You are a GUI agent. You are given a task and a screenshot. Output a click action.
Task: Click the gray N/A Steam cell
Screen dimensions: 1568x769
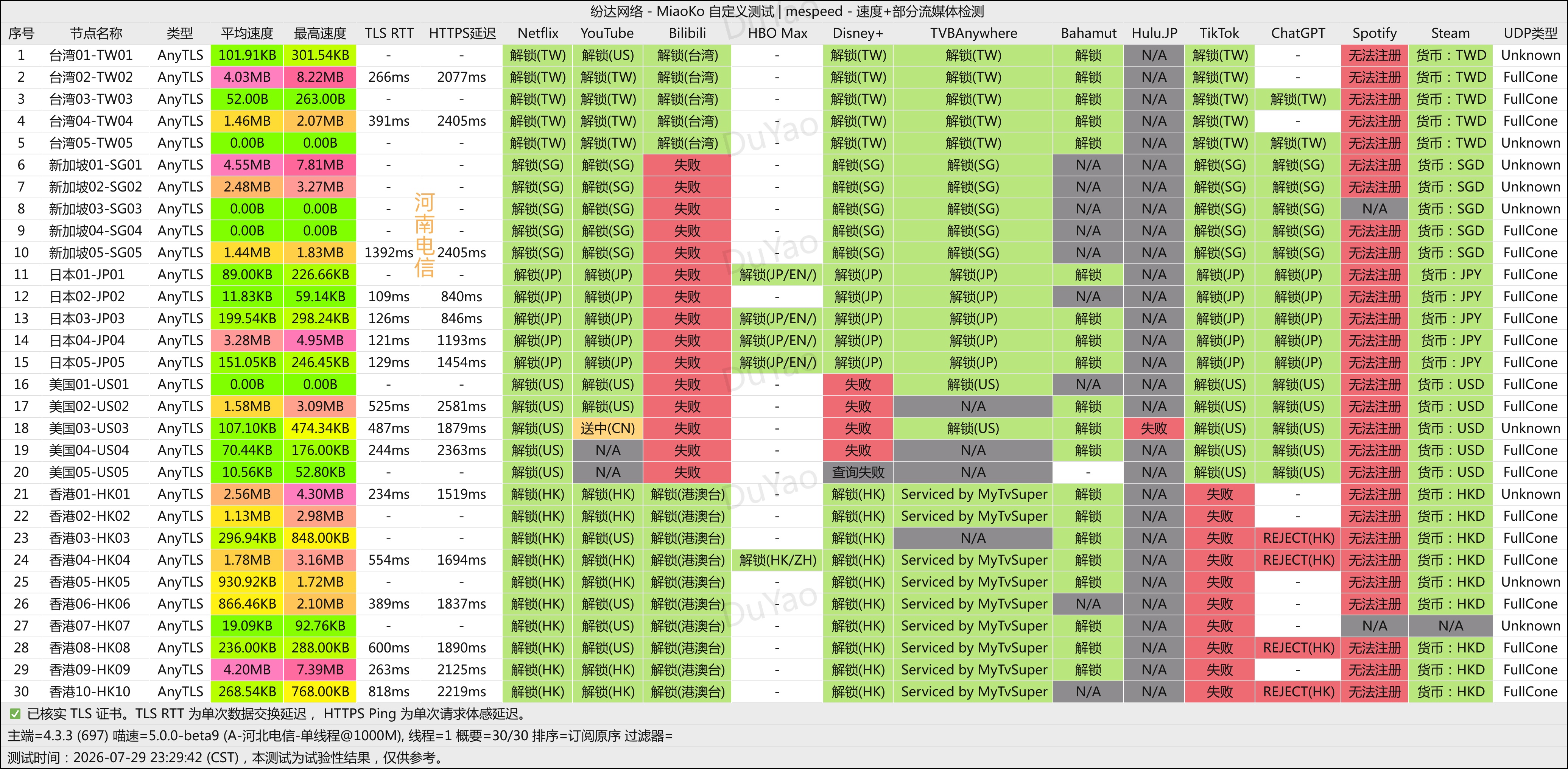click(x=1450, y=626)
